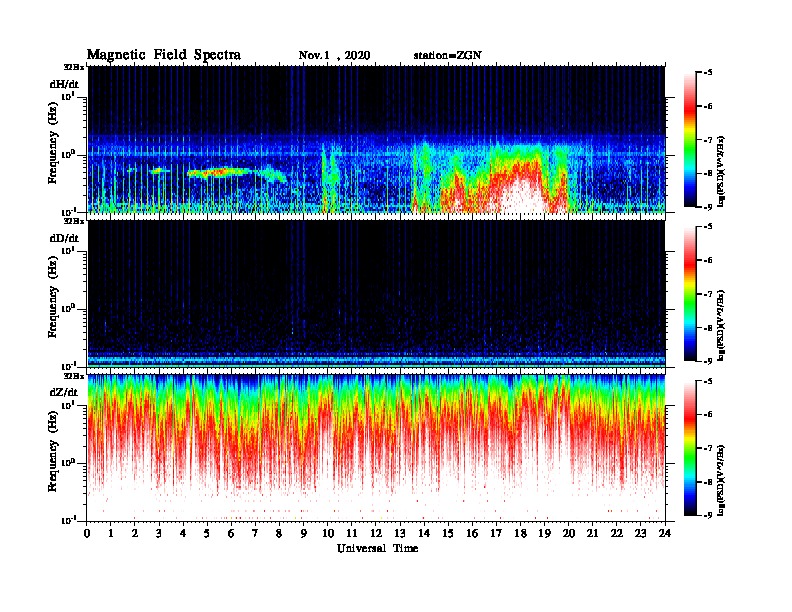This screenshot has width=792, height=612.
Task: Click hour tick label "13" on time axis
Action: [x=400, y=533]
